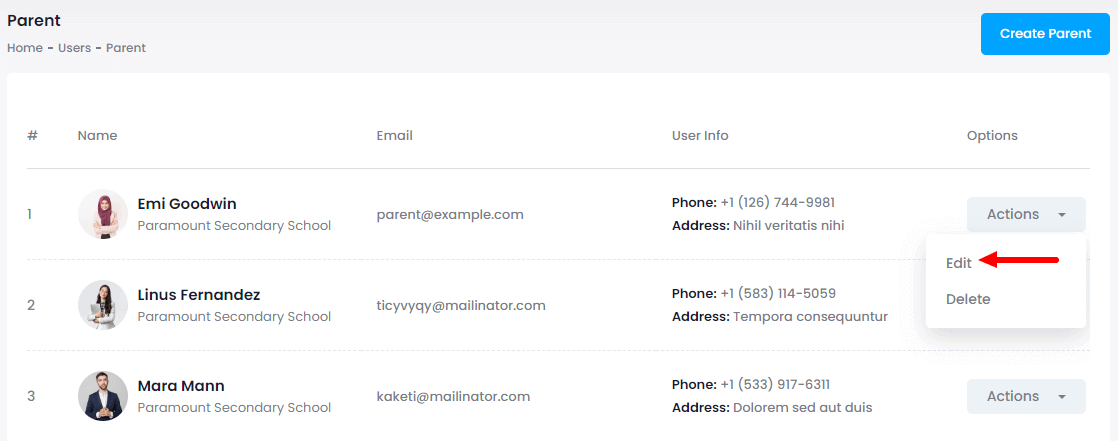The image size is (1118, 441).
Task: Open Actions dropdown for Emi Goodwin
Action: pyautogui.click(x=1025, y=214)
